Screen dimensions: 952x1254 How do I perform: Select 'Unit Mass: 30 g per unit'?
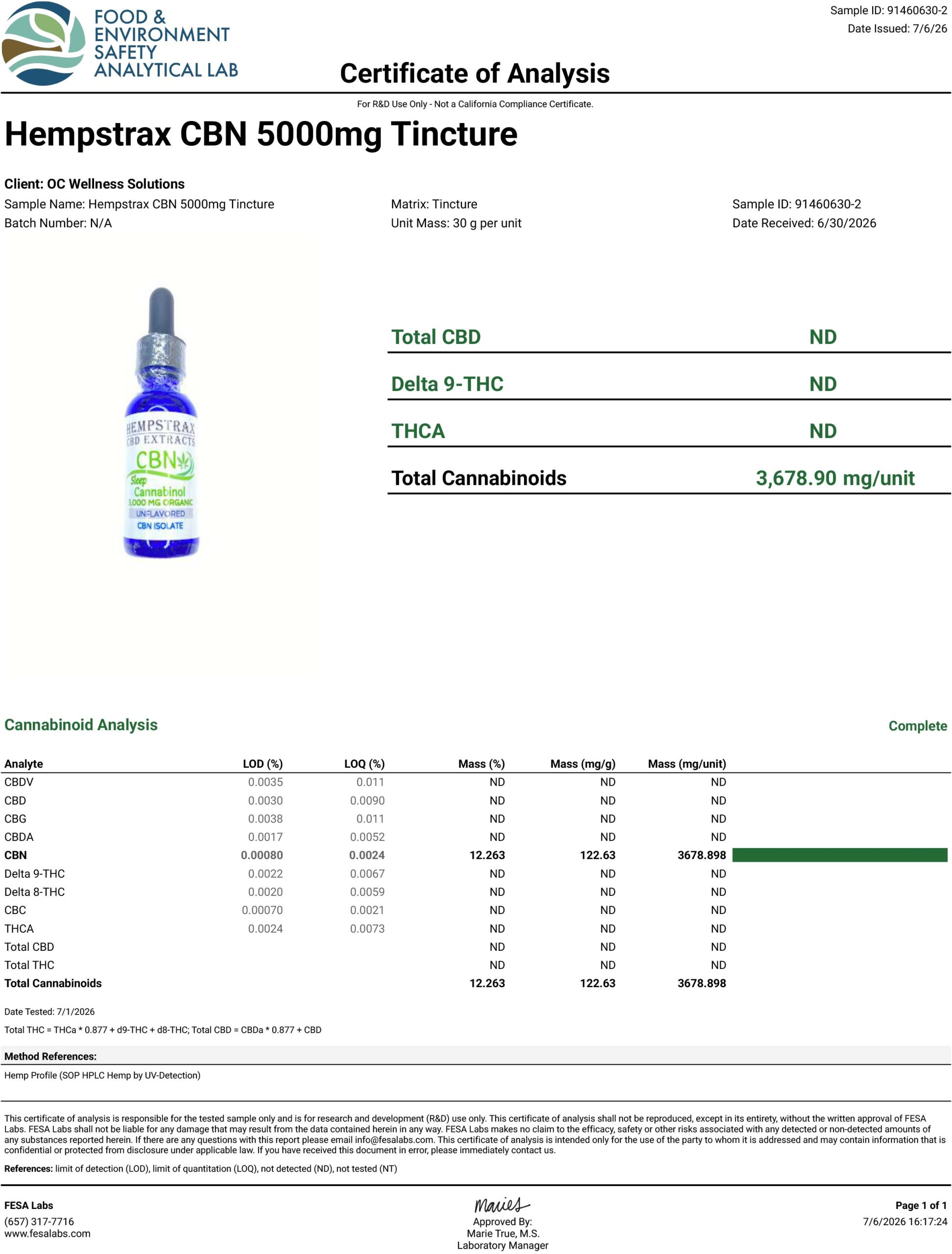456,223
